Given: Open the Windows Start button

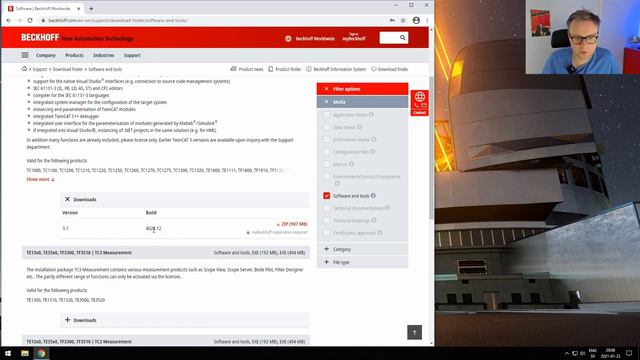Looking at the screenshot, I should point(8,353).
